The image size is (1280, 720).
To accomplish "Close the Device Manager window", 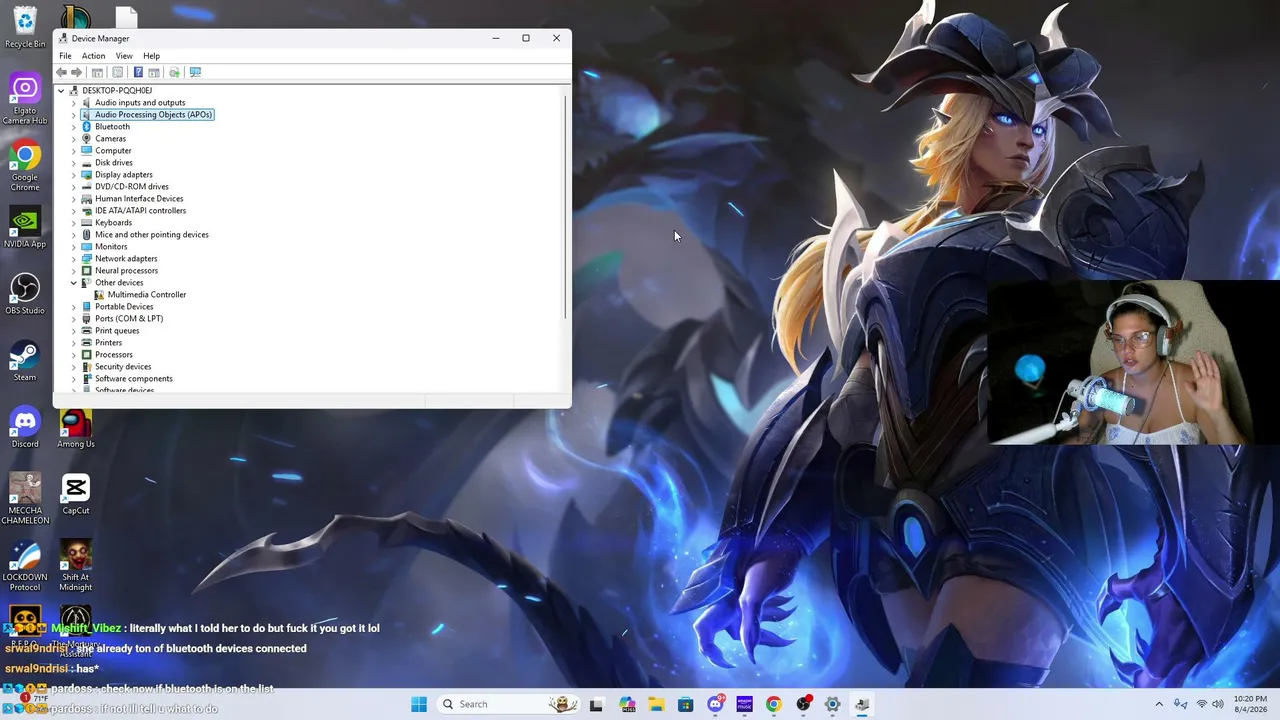I will pos(556,38).
